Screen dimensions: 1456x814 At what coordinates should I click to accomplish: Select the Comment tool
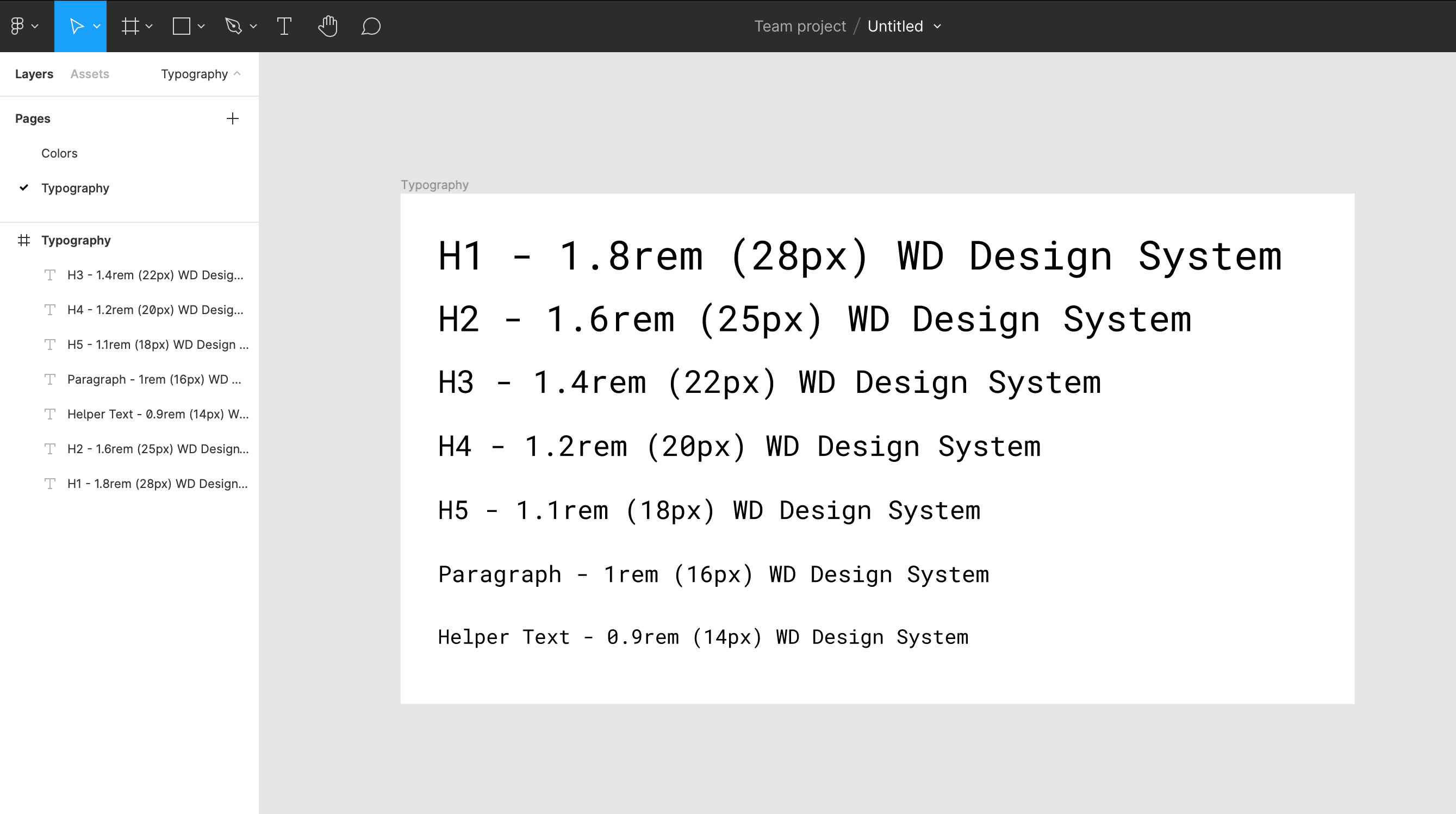pyautogui.click(x=370, y=26)
